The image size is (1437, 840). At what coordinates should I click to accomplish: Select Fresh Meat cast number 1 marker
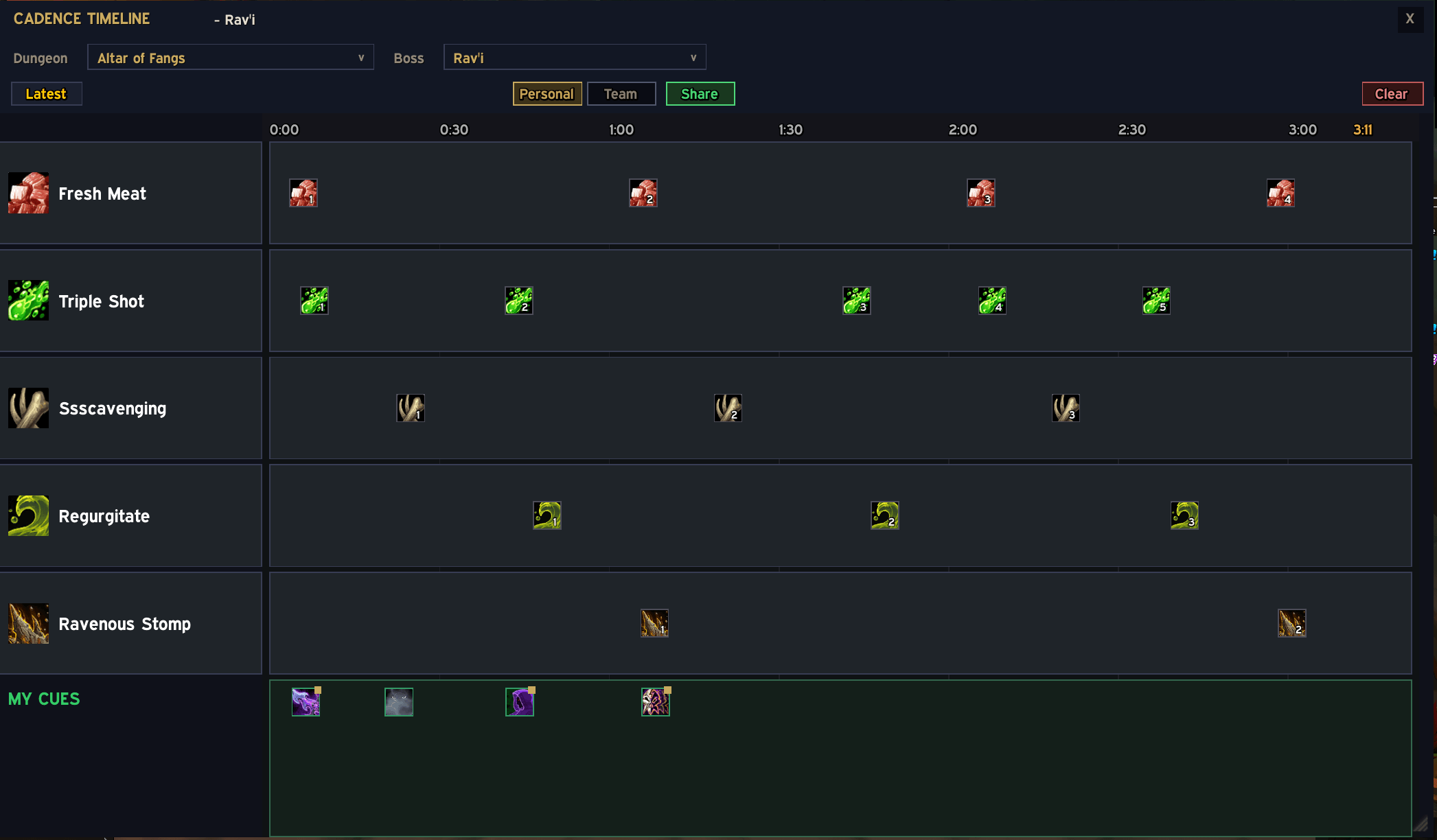[303, 193]
